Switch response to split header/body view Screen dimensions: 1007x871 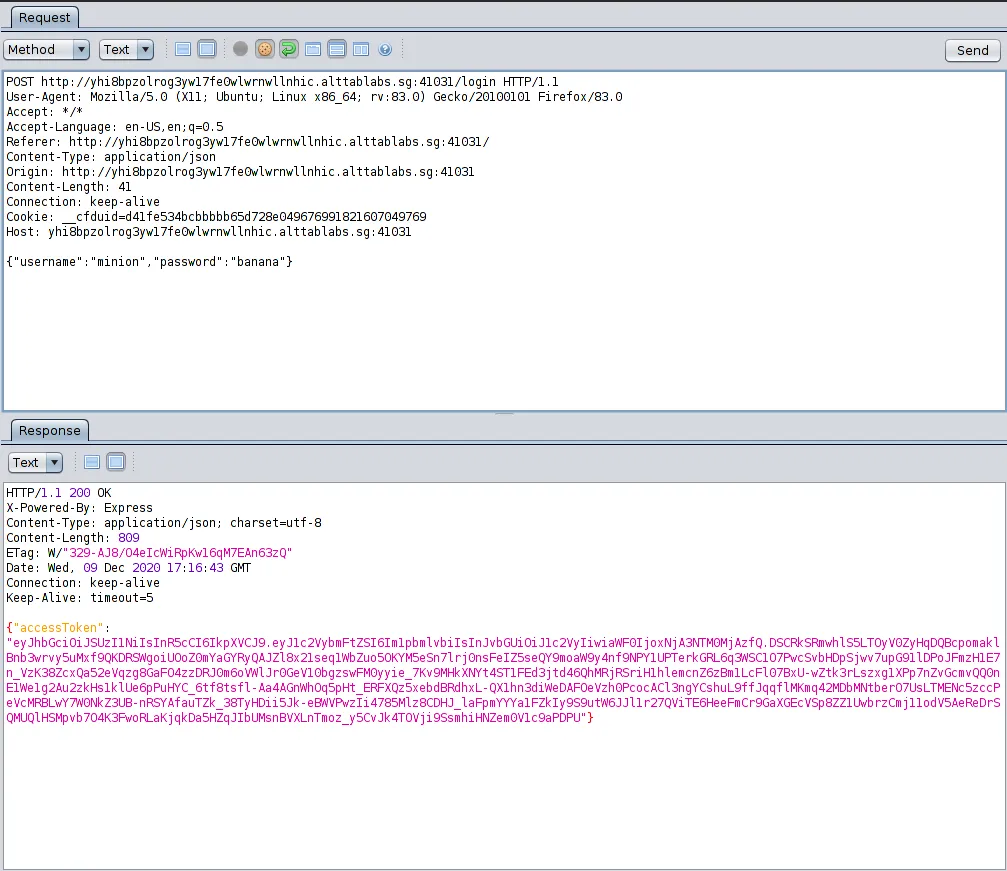91,462
